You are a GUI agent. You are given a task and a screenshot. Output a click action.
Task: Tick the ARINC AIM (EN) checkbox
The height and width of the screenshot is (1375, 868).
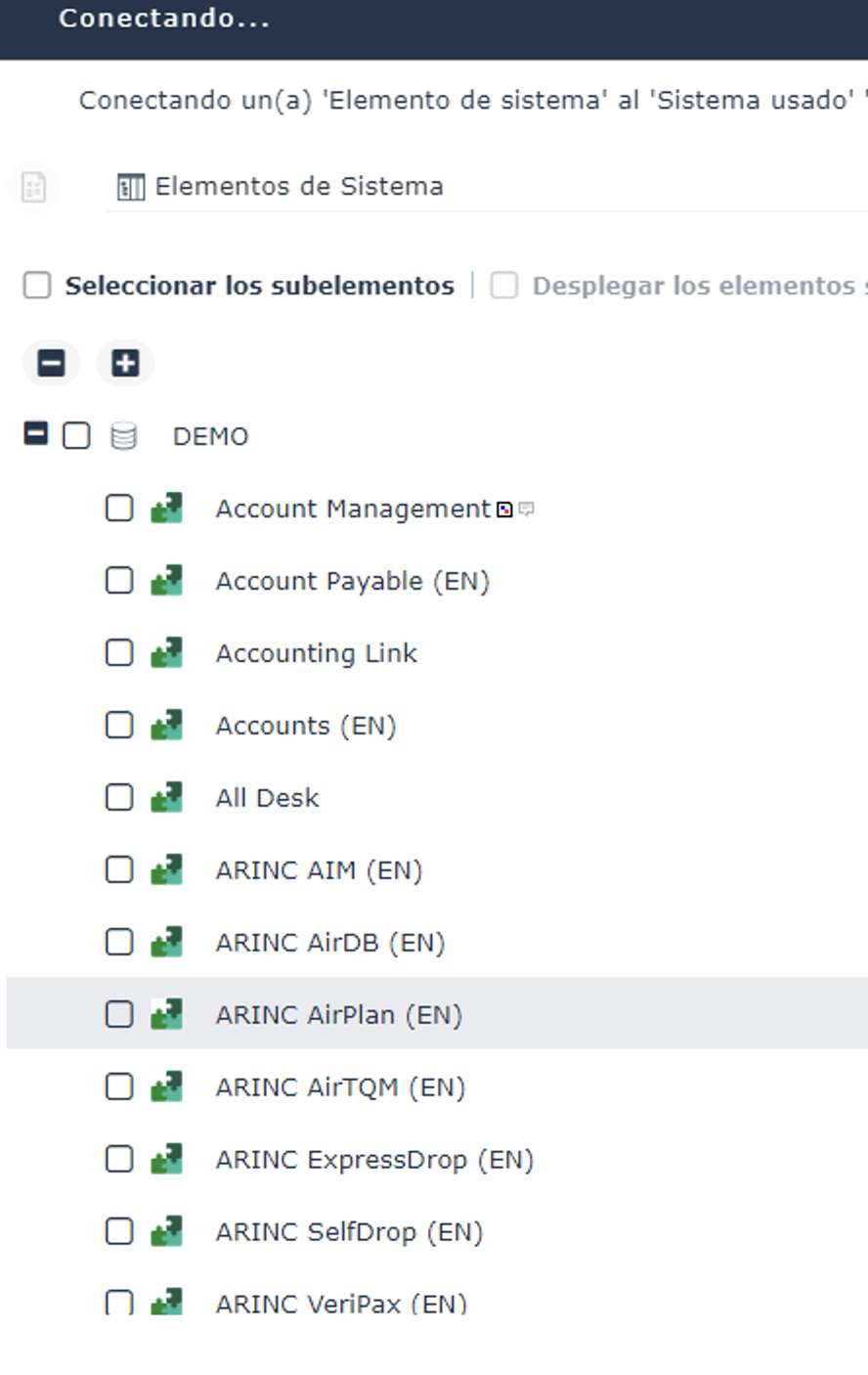point(119,869)
